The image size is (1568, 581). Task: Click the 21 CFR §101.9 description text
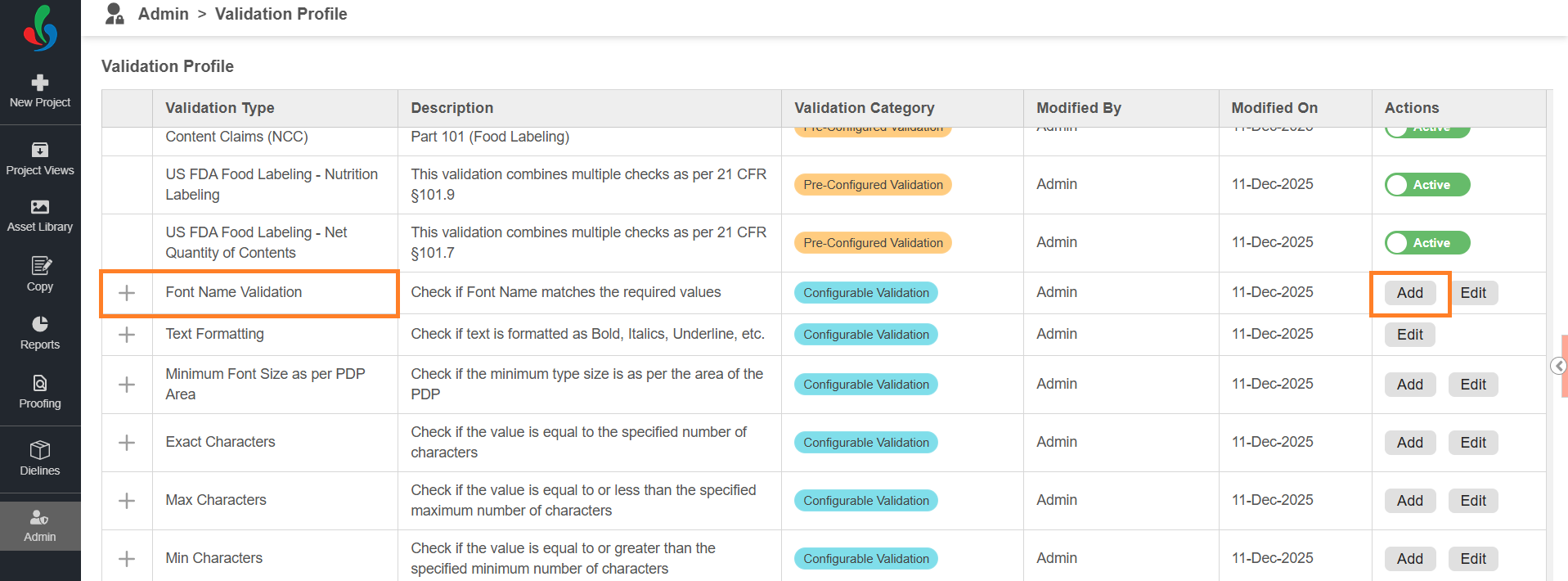click(588, 185)
